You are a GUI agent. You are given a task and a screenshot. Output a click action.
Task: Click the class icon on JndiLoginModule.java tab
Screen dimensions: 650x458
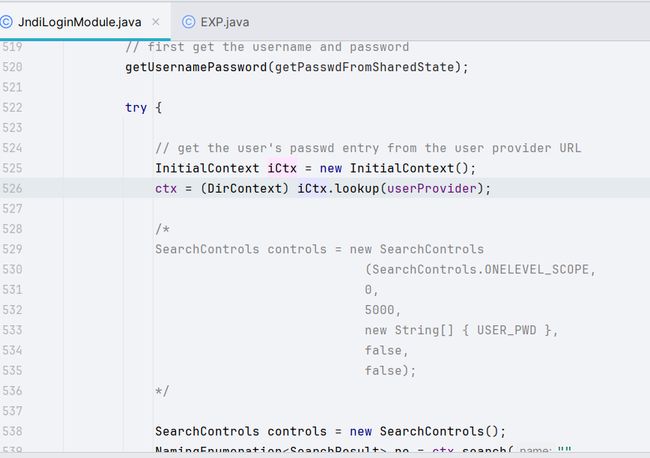click(6, 22)
